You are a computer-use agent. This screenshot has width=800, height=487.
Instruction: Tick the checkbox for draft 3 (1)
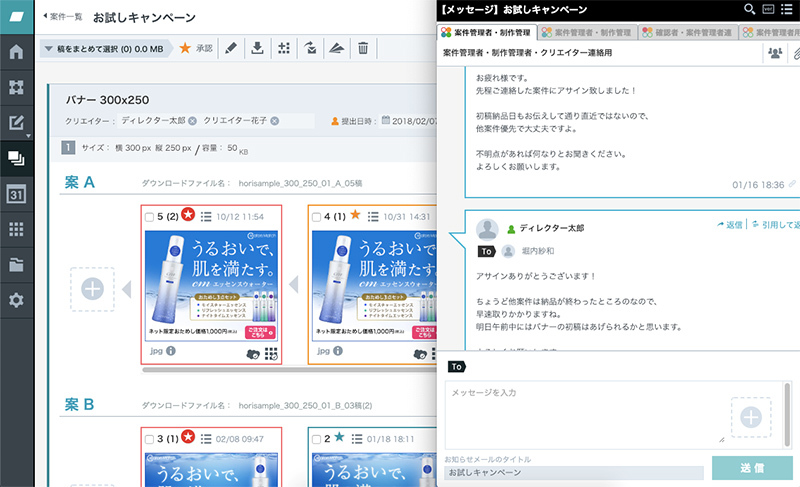pos(149,438)
